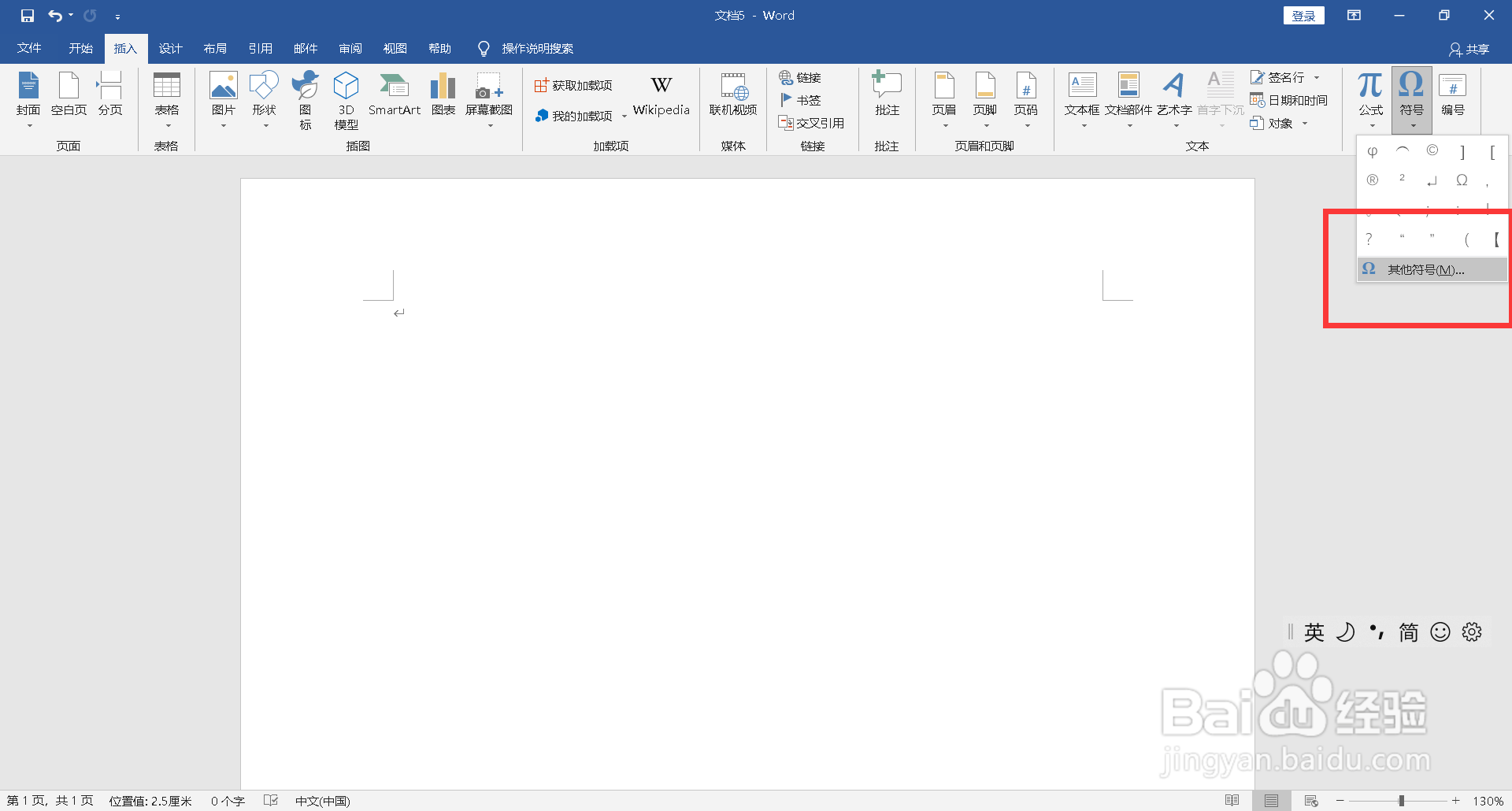Open the WordArt (艺术字) gallery
The width and height of the screenshot is (1512, 811).
click(x=1174, y=100)
